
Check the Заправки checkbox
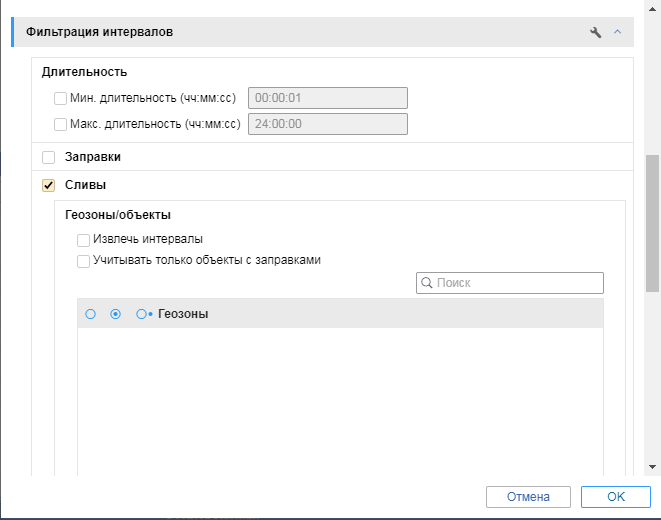point(48,157)
